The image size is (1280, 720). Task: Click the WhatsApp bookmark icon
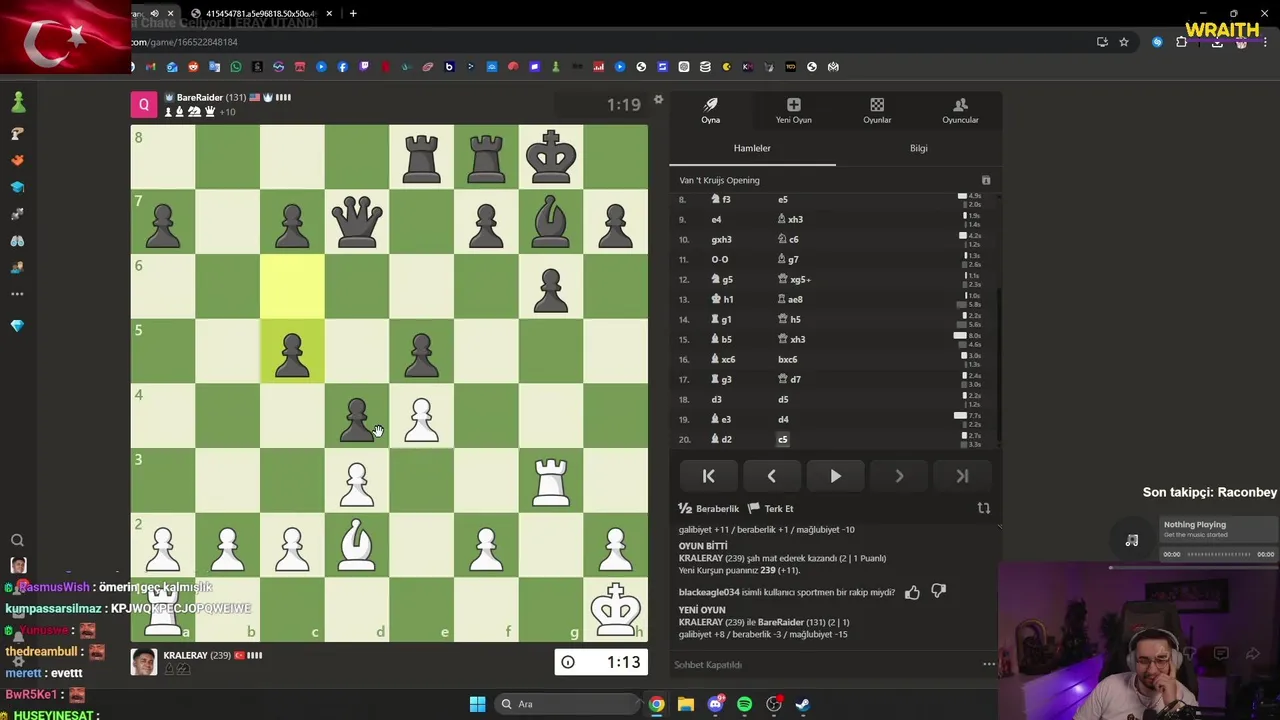[x=236, y=67]
